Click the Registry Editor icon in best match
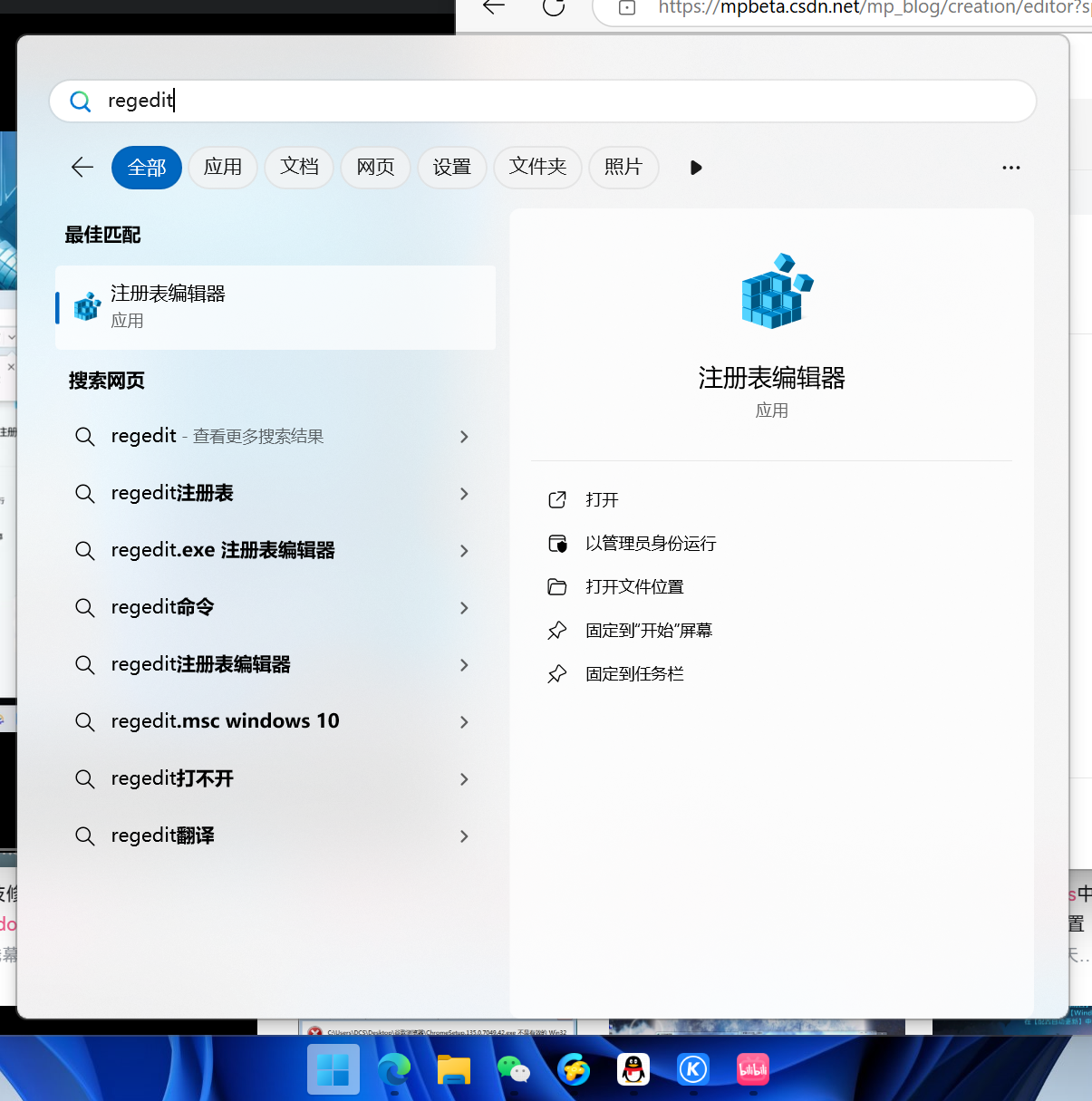 pos(87,307)
